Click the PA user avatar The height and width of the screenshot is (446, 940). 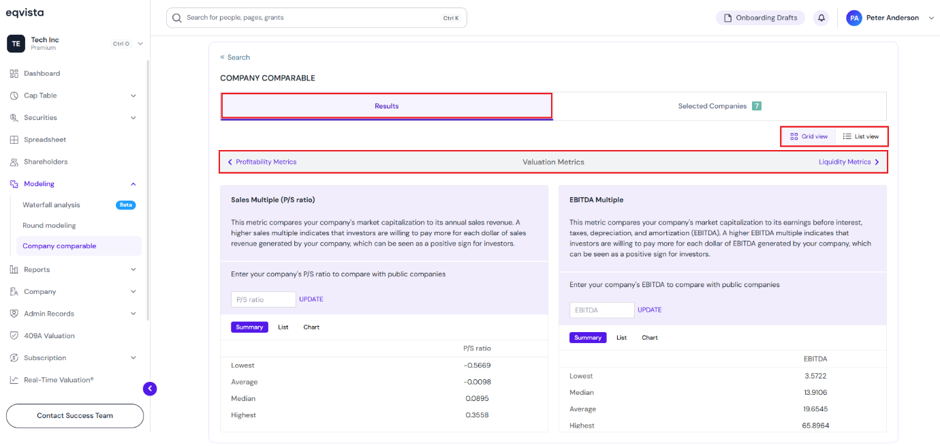(854, 18)
